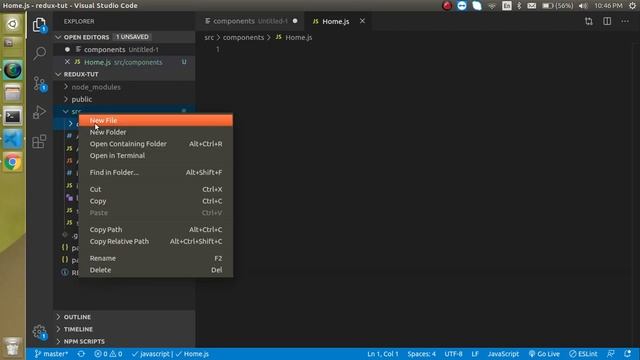Screen dimensions: 640x360
Task: Choose New File from context menu
Action: coord(156,120)
